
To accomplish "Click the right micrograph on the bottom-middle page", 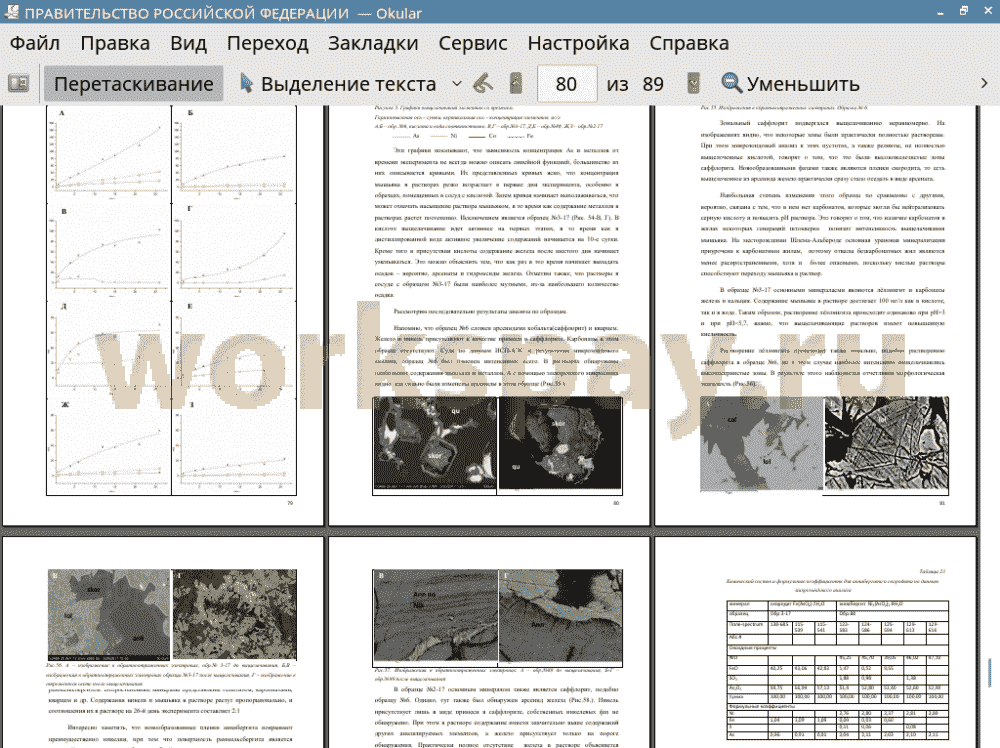I will 561,616.
